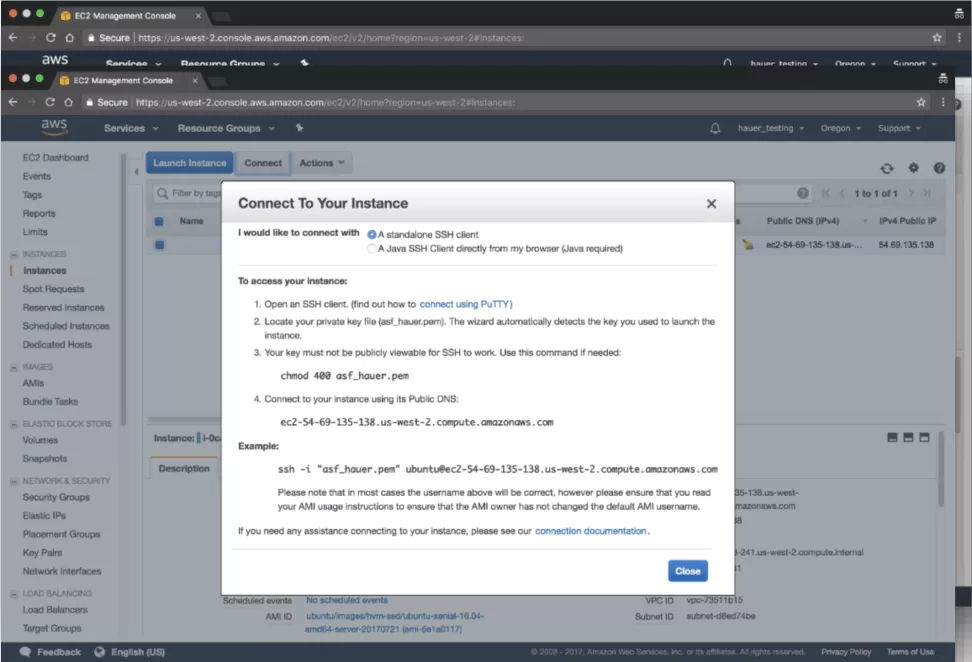The width and height of the screenshot is (972, 662).
Task: Toggle the instance row checkbox
Action: click(x=159, y=245)
